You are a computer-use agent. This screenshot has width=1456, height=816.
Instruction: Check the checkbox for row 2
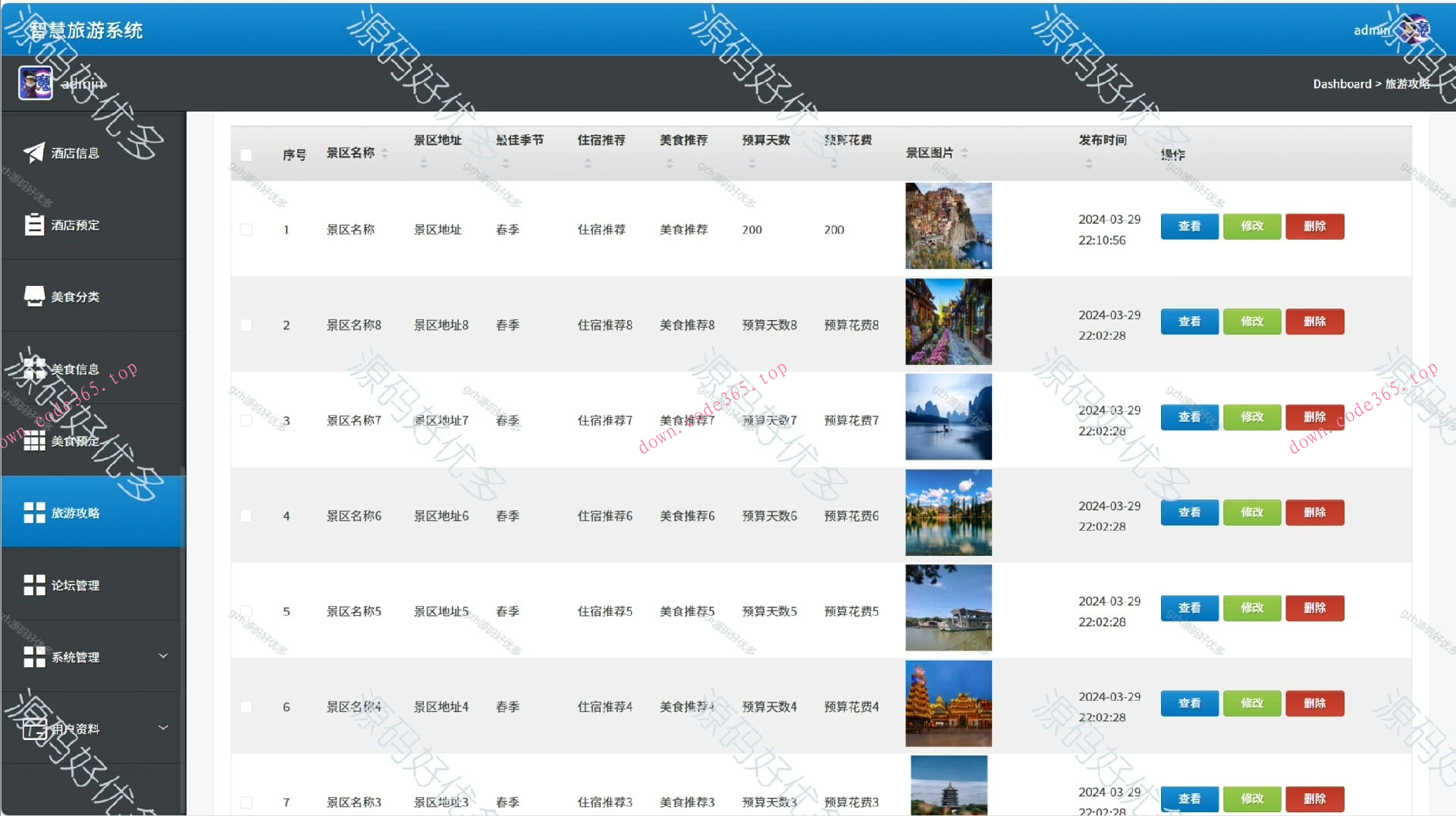(246, 325)
